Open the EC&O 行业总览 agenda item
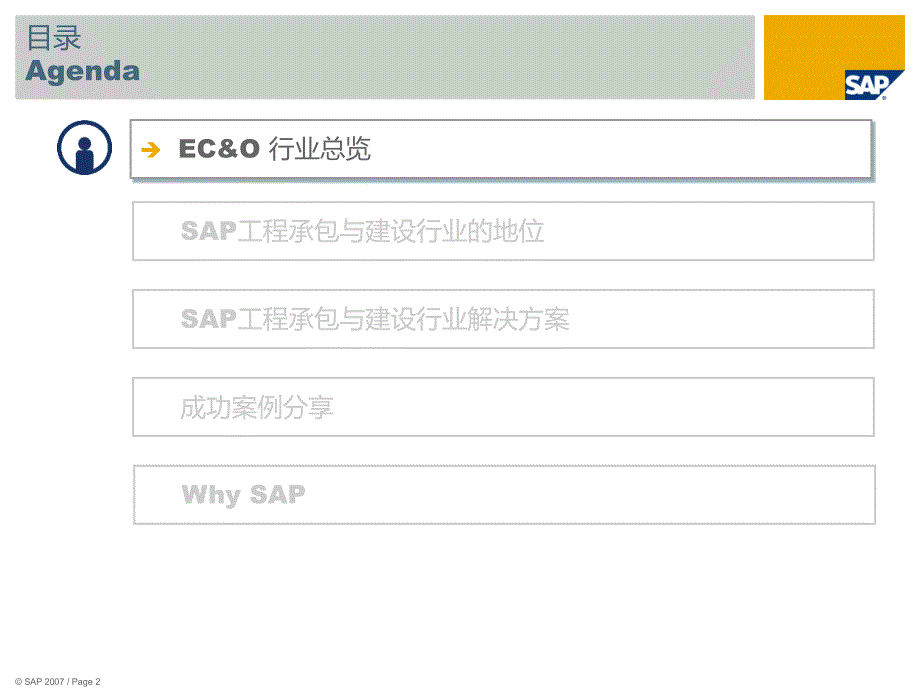Viewport: 920px width, 690px height. pyautogui.click(x=501, y=149)
